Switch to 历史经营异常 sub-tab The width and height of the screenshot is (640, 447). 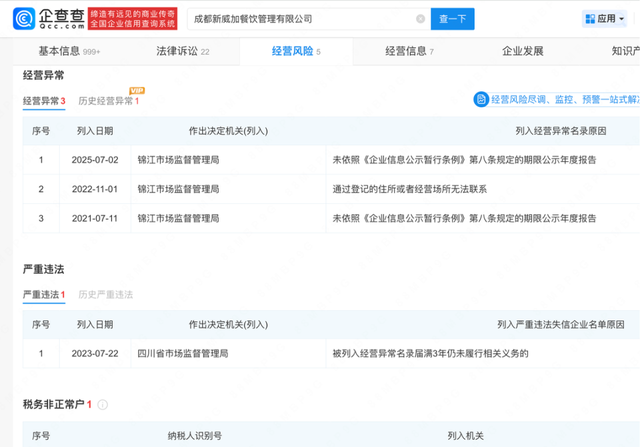click(x=106, y=101)
